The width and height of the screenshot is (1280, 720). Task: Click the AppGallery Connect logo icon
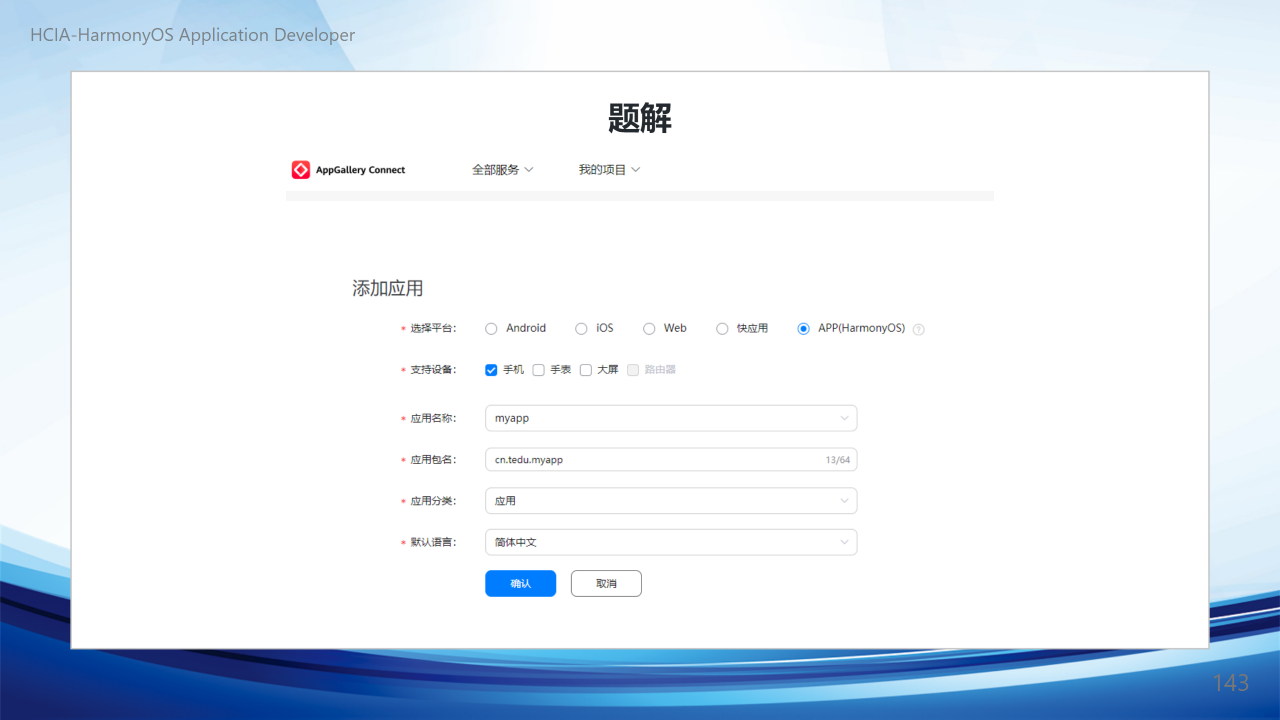tap(301, 170)
